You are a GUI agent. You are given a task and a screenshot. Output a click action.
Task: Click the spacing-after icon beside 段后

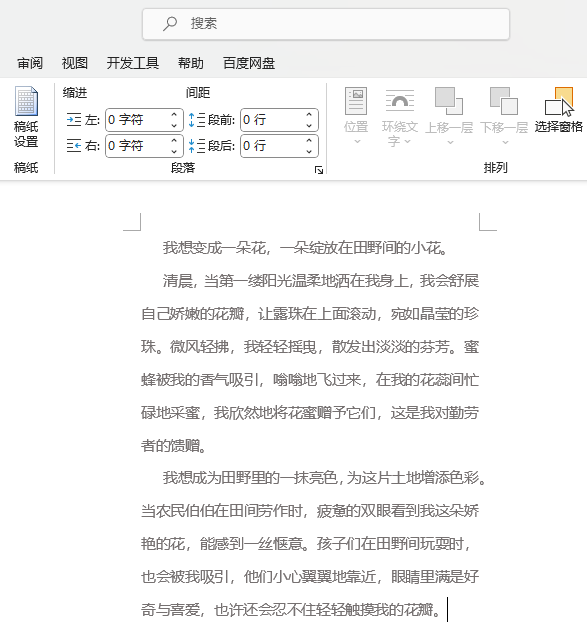pyautogui.click(x=196, y=146)
